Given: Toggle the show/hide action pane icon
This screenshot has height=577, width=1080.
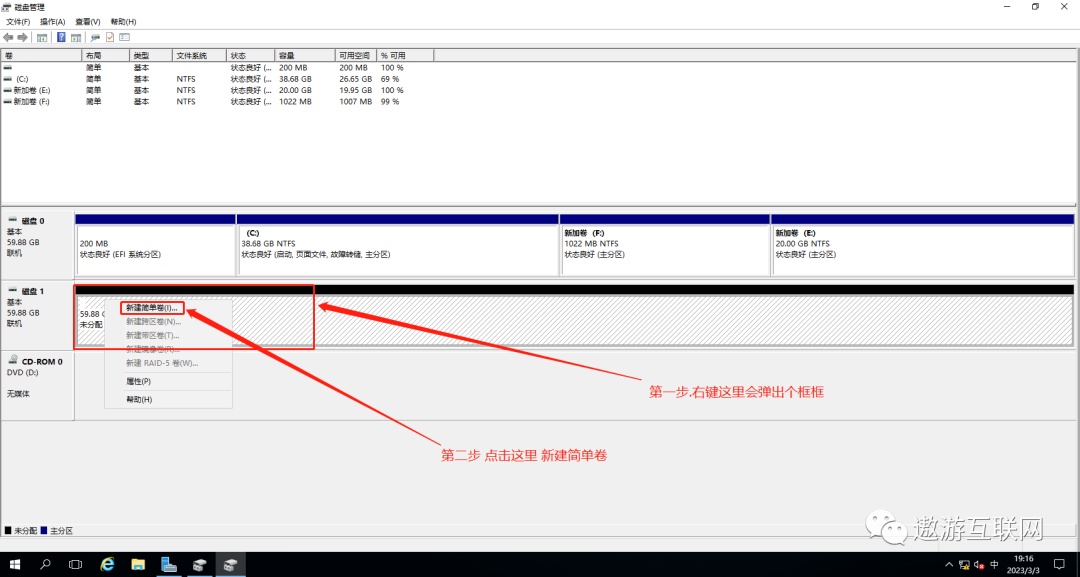Looking at the screenshot, I should pos(76,37).
